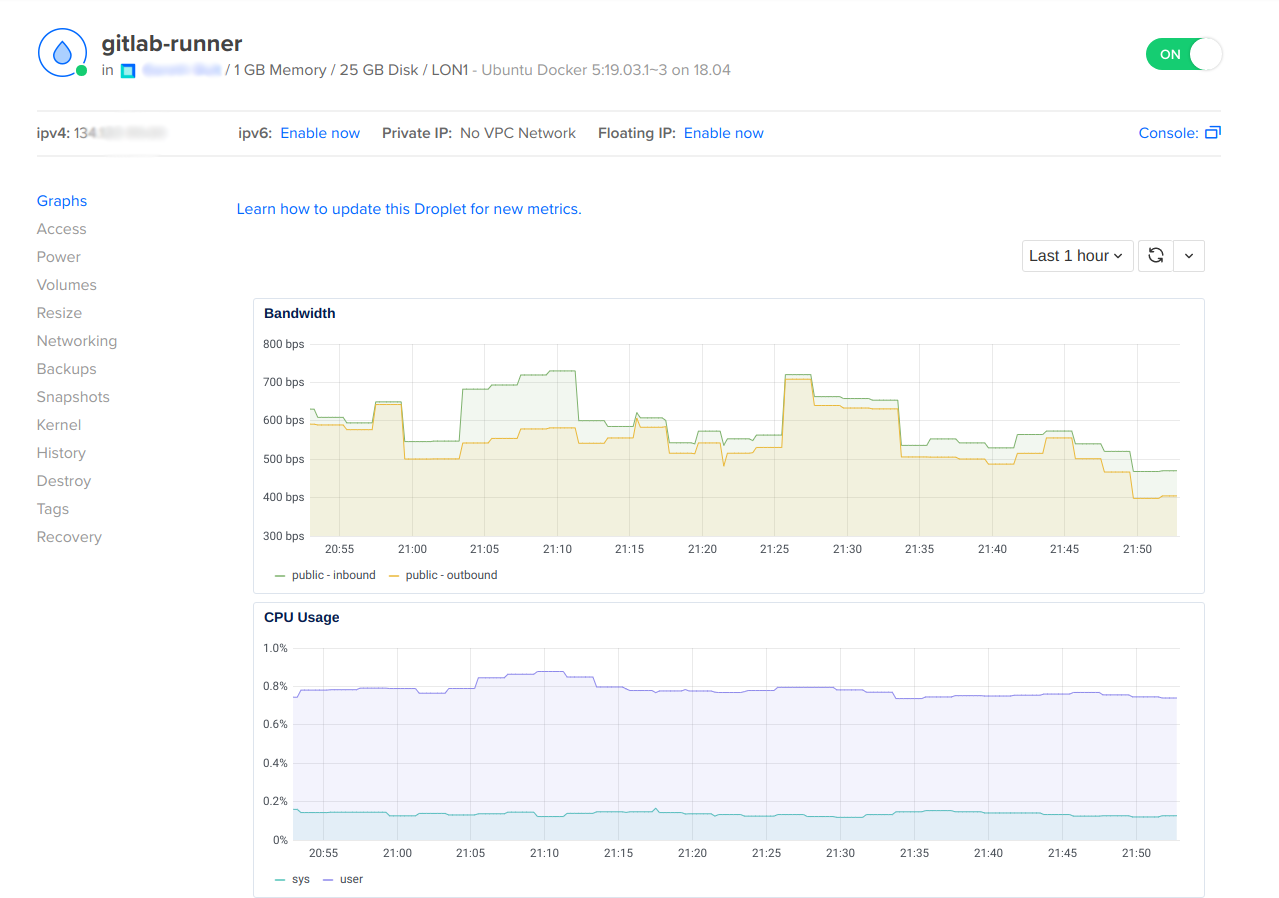Toggle the droplet ON power switch
Viewport: 1279px width, 898px height.
[x=1184, y=54]
